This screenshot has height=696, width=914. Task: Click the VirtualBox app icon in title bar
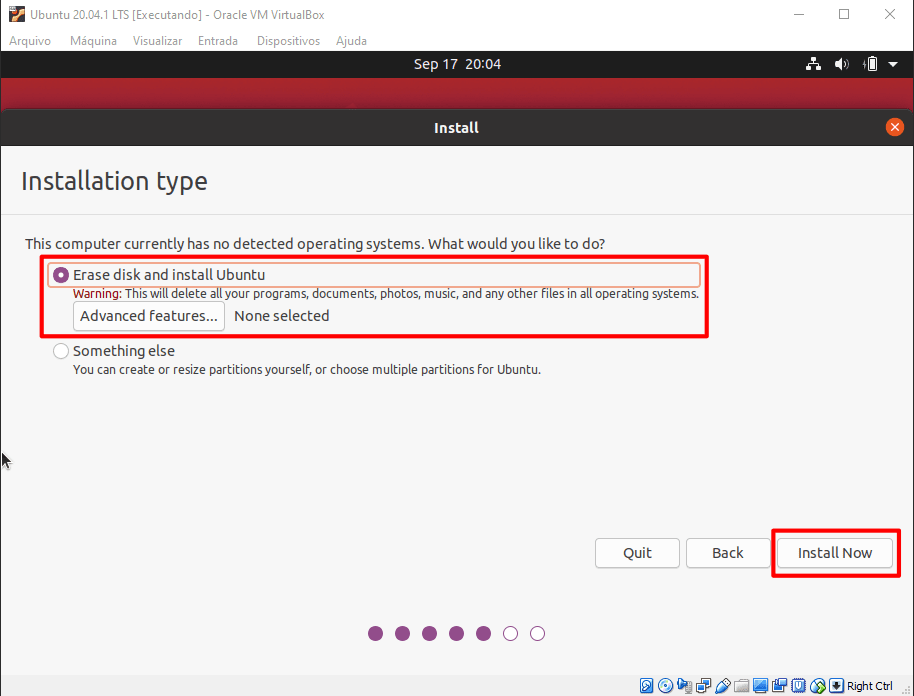click(17, 14)
